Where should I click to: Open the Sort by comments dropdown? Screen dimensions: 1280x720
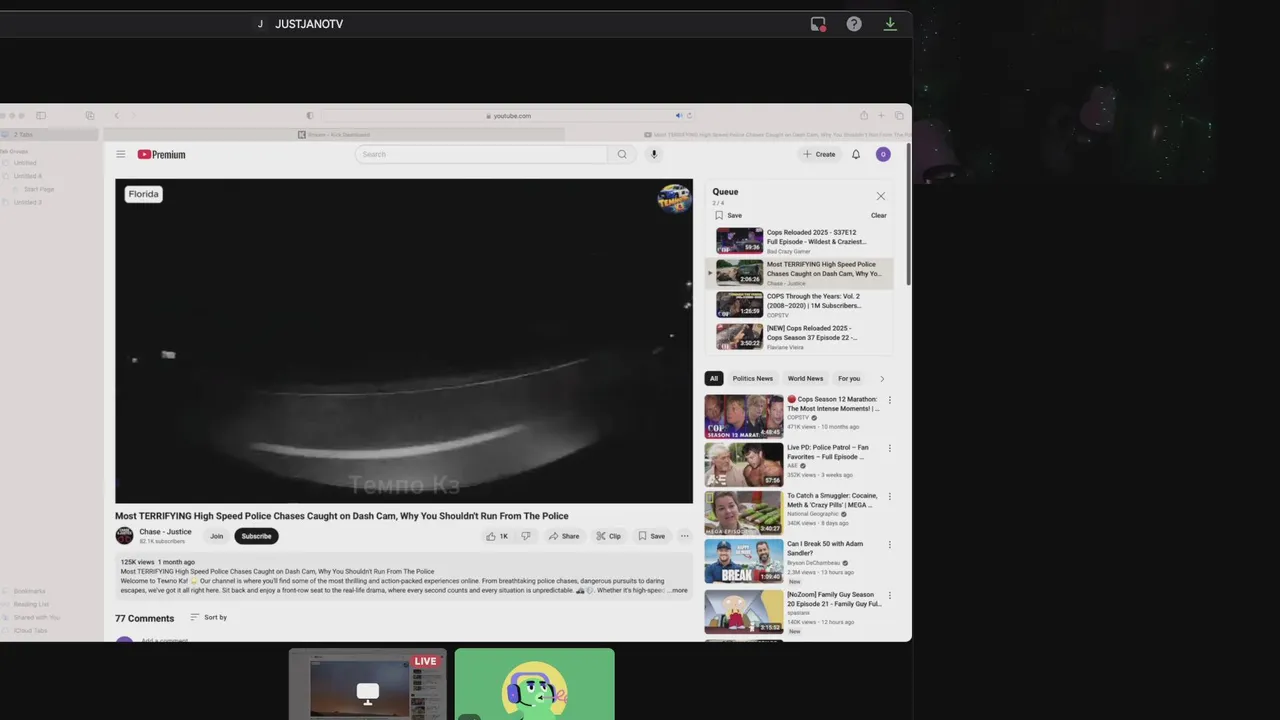click(208, 617)
